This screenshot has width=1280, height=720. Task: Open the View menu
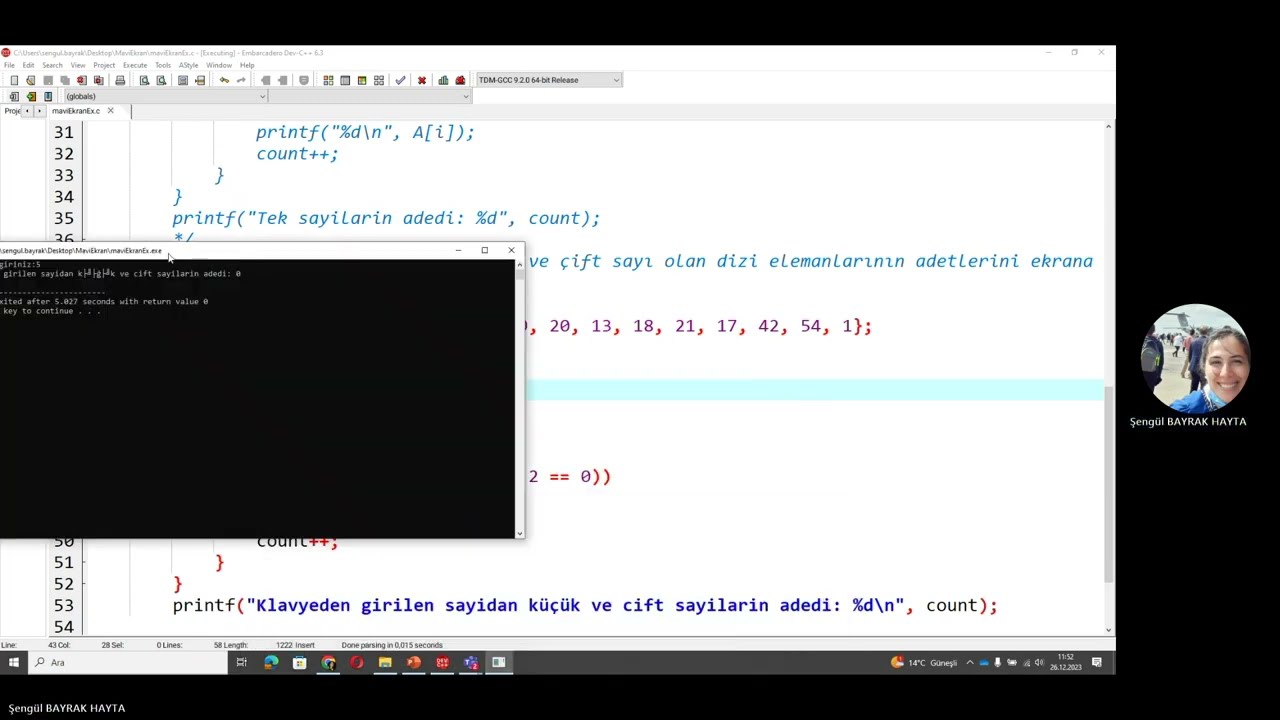point(78,65)
